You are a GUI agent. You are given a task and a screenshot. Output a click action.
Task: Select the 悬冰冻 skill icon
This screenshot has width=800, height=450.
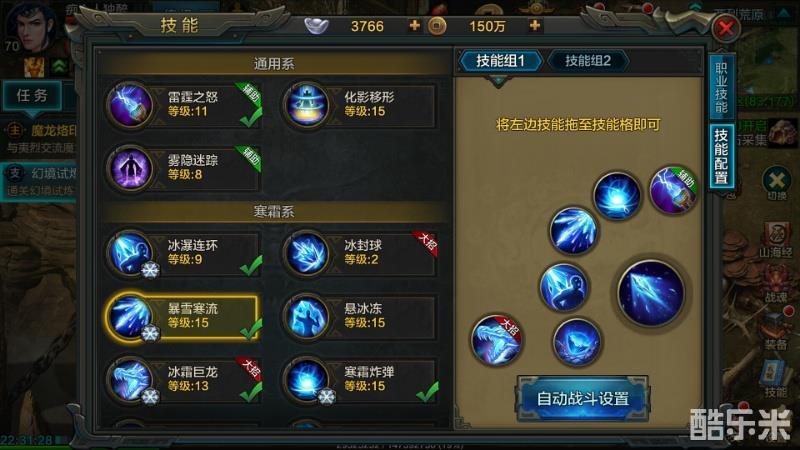tap(307, 316)
